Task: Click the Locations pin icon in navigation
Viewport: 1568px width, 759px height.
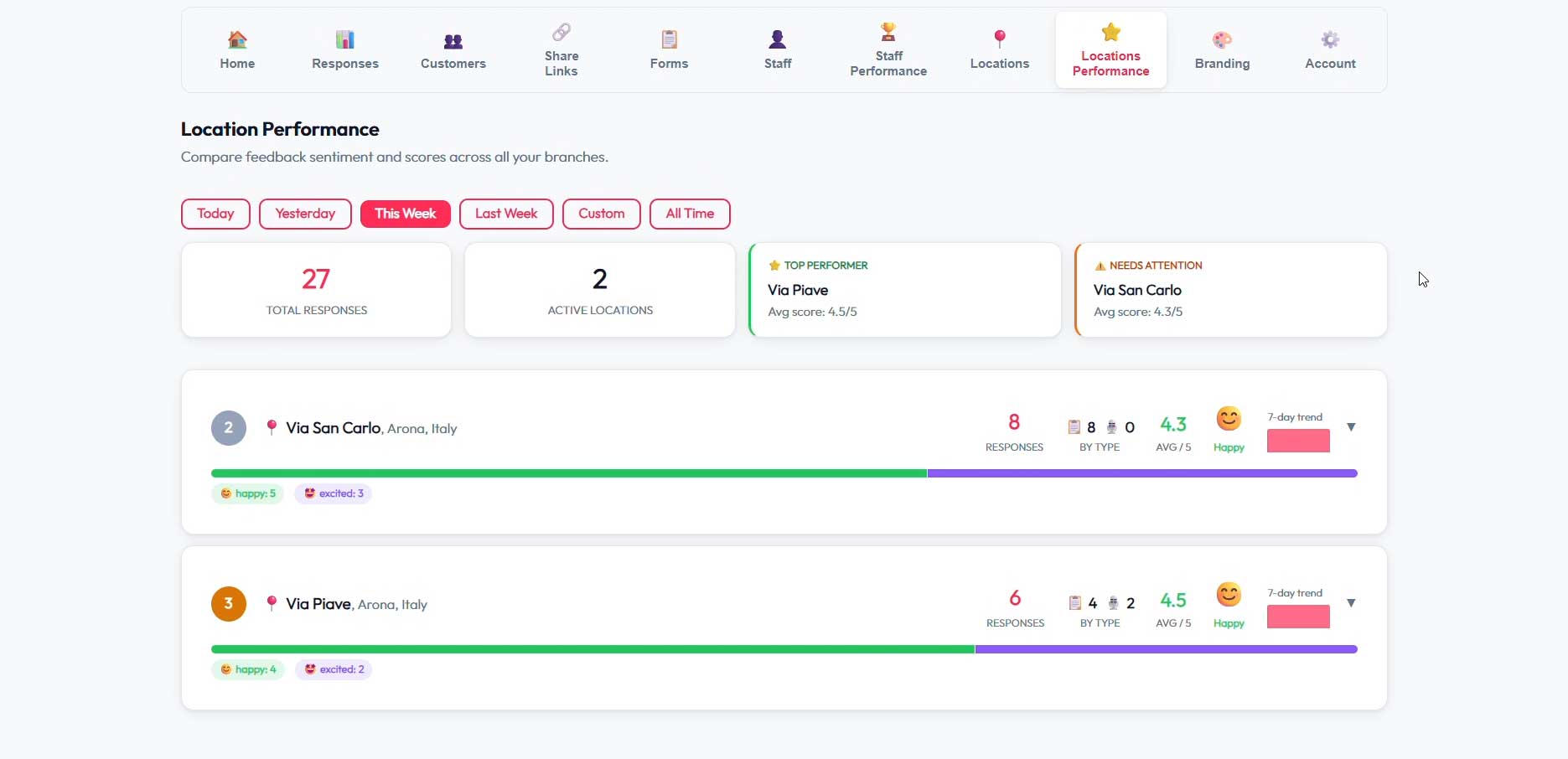Action: 999,39
